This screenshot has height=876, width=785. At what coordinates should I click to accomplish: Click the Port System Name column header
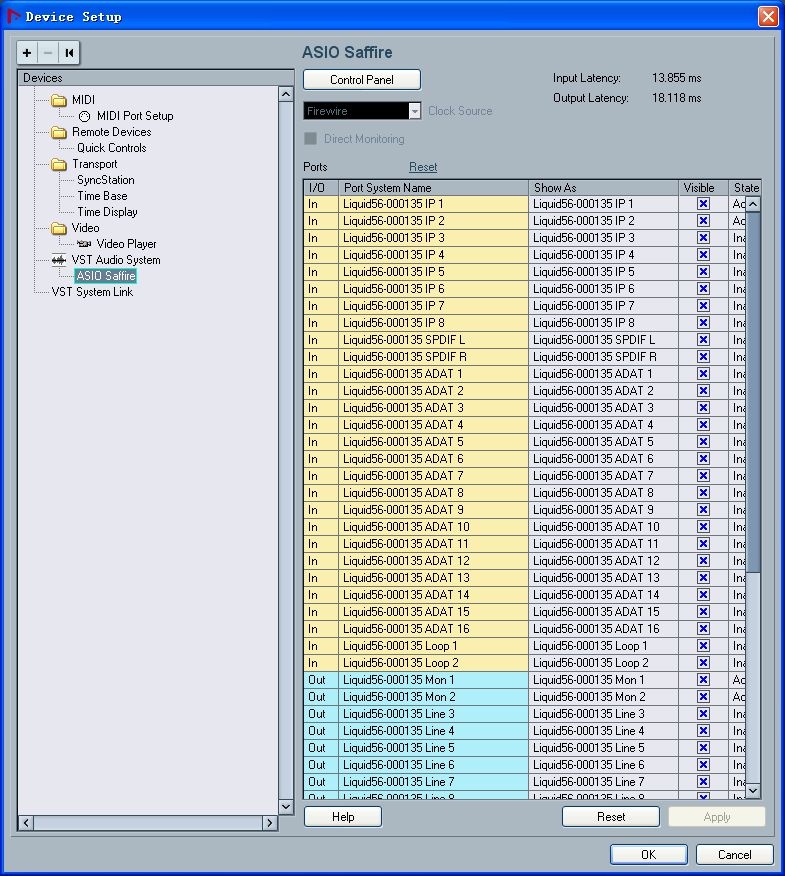434,188
